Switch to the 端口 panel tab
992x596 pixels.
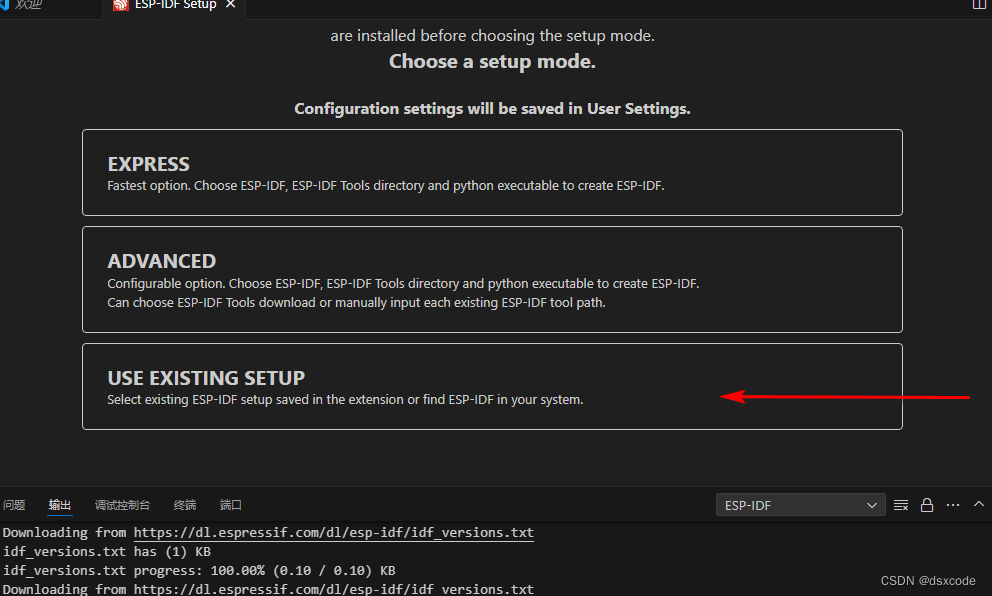[230, 505]
